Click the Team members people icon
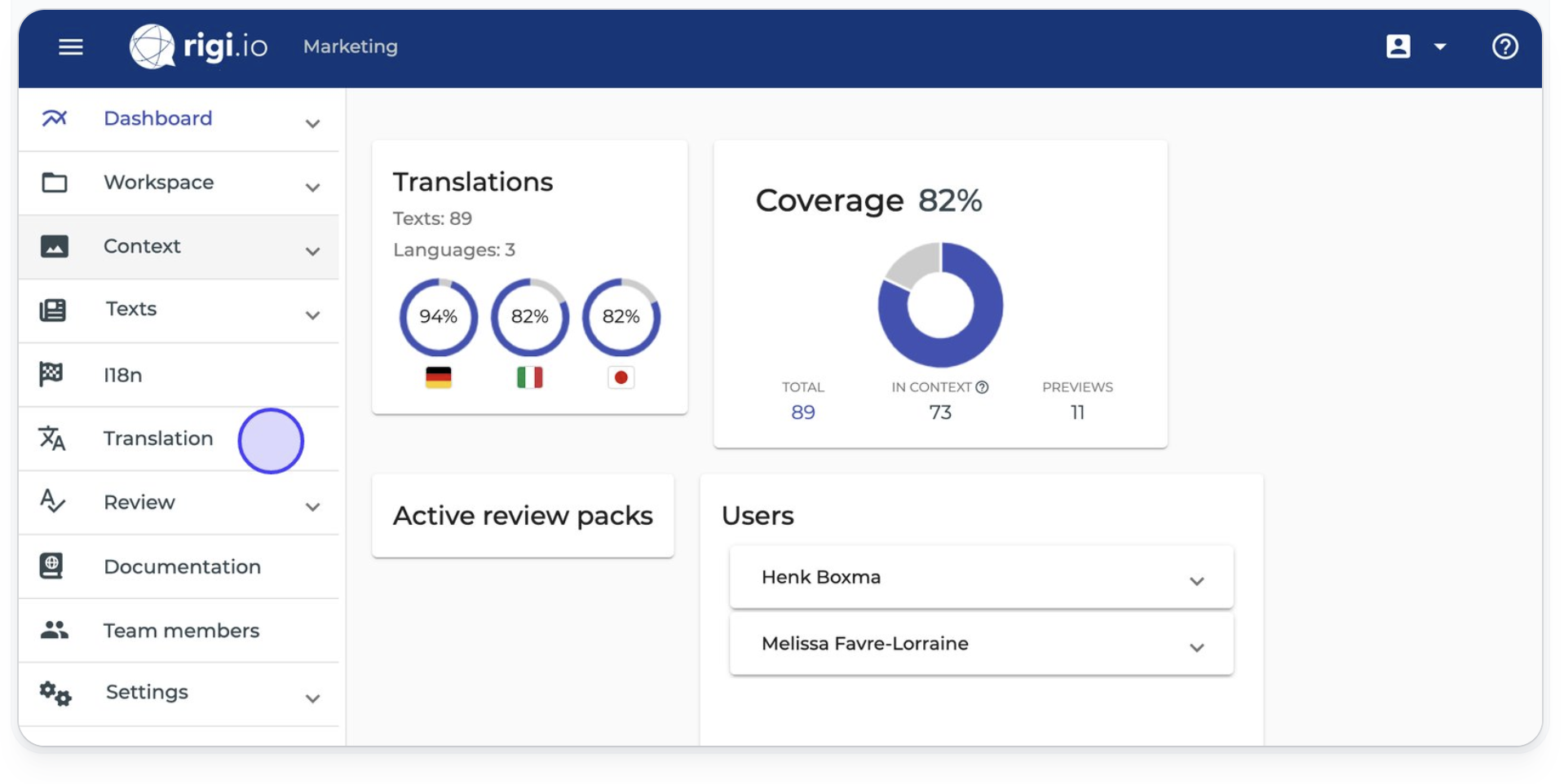Screen dimensions: 1564x784 click(52, 629)
